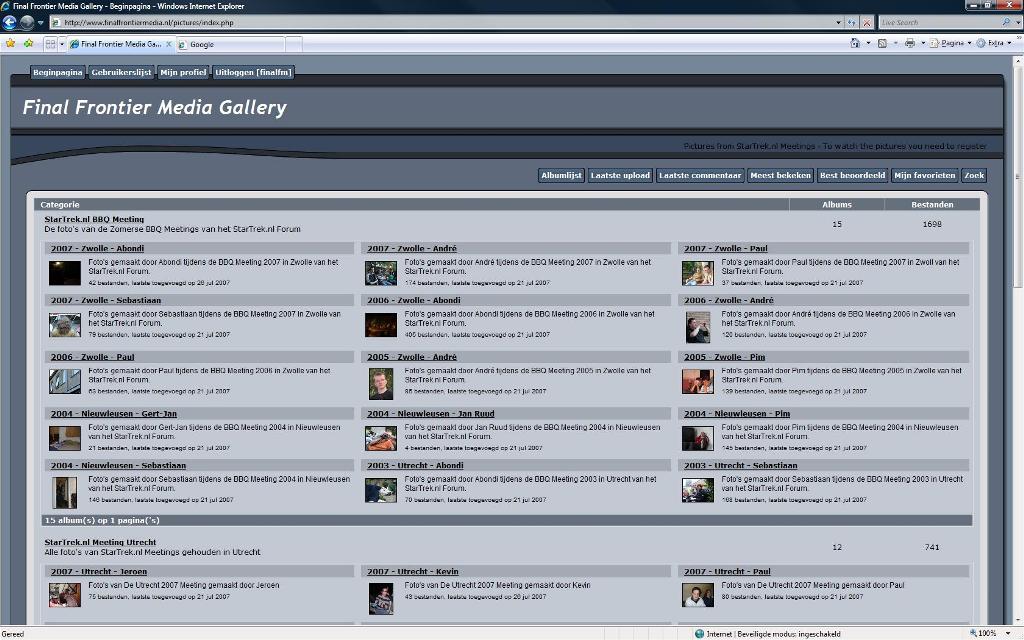Expand the tab list dropdown arrow

tap(62, 44)
